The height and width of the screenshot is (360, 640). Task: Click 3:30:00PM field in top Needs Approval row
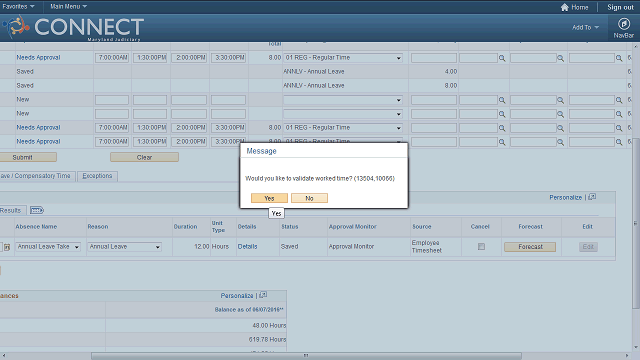tap(228, 58)
